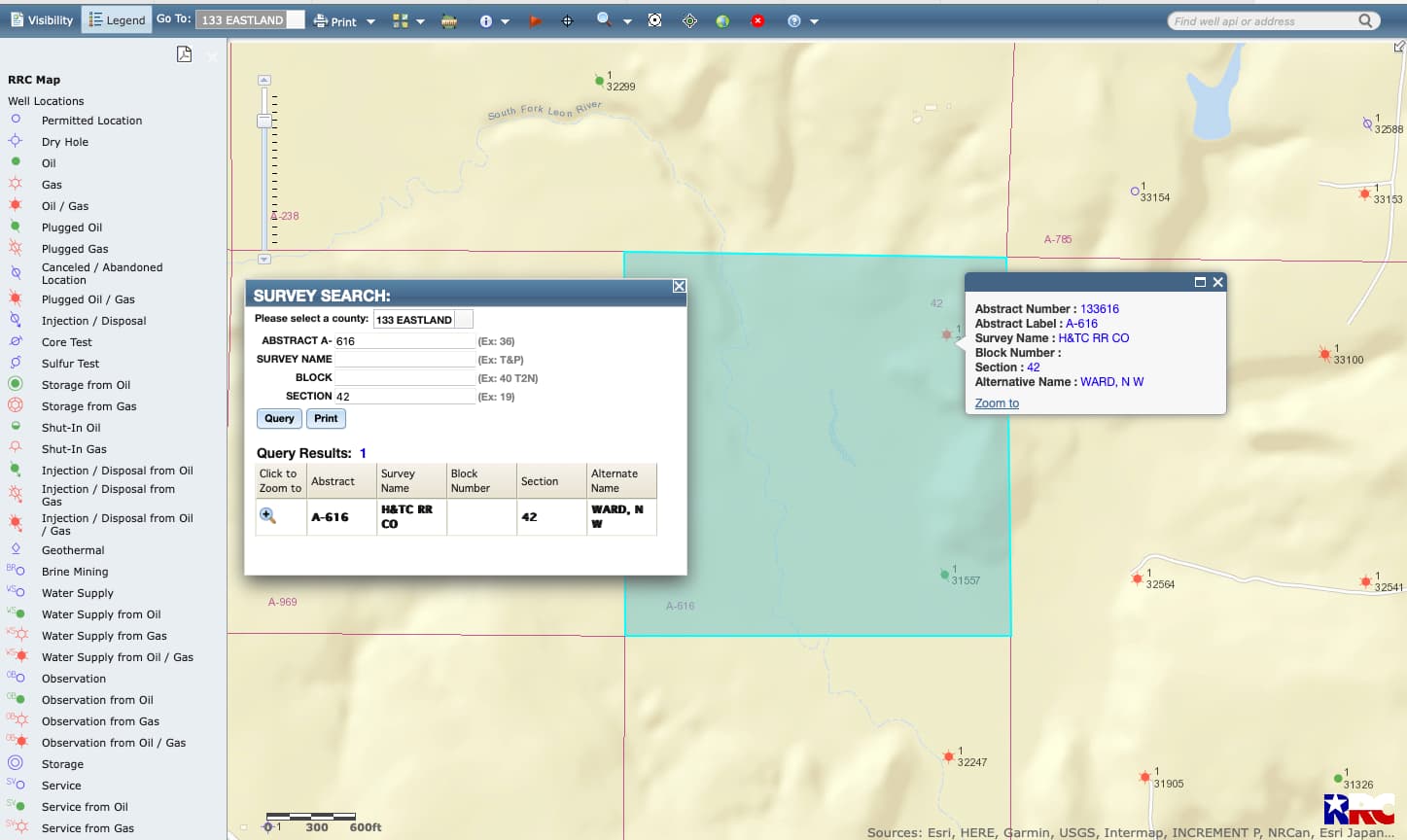The width and height of the screenshot is (1407, 840).
Task: Click the Zoom to link in the popup
Action: pyautogui.click(x=997, y=403)
